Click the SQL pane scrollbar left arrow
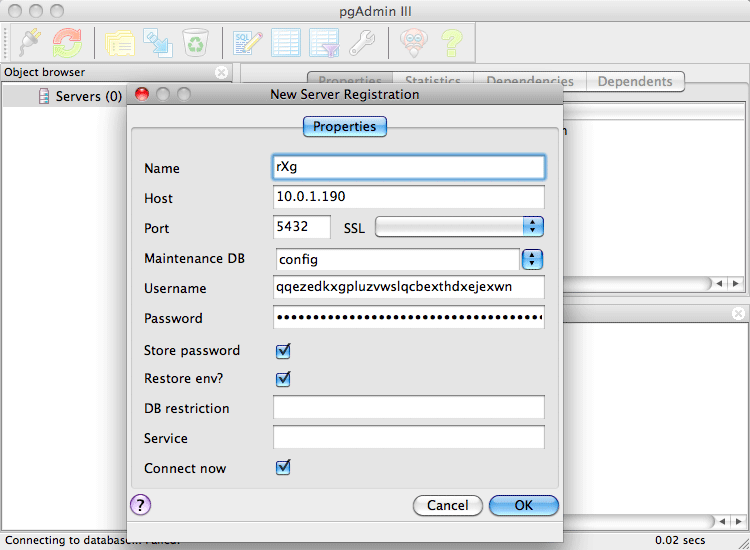750x550 pixels. pyautogui.click(x=723, y=521)
